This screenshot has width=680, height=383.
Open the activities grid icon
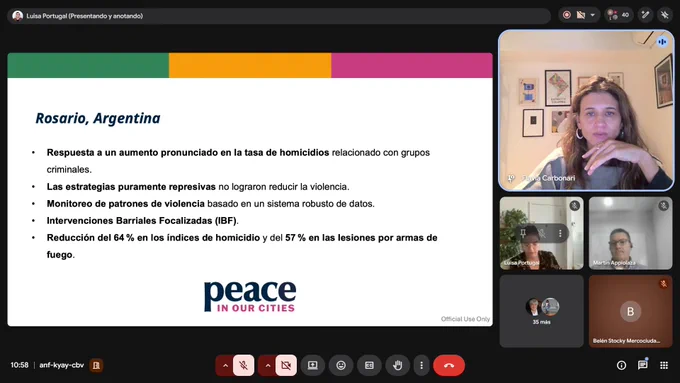click(x=664, y=365)
